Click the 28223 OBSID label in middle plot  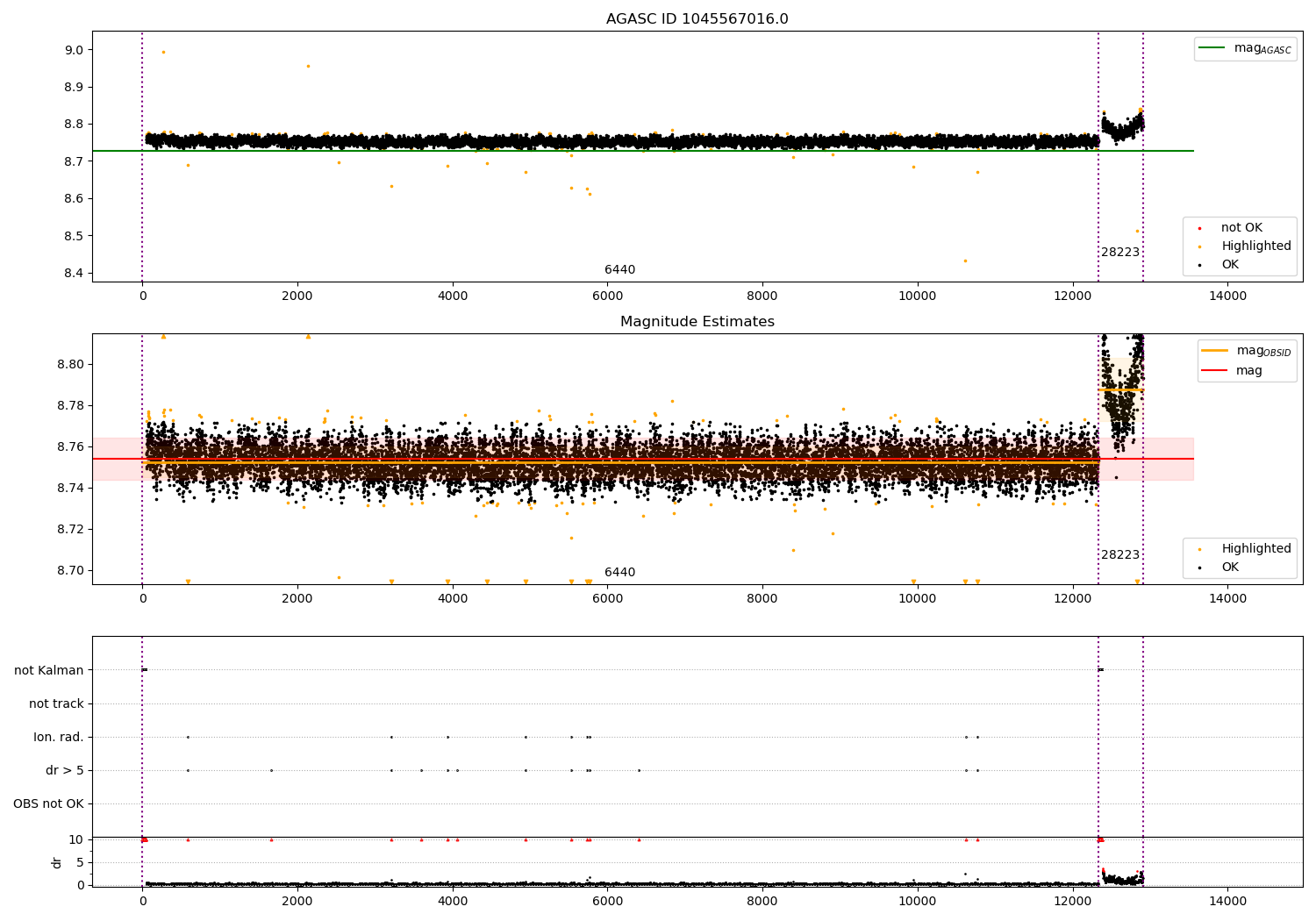point(1120,555)
